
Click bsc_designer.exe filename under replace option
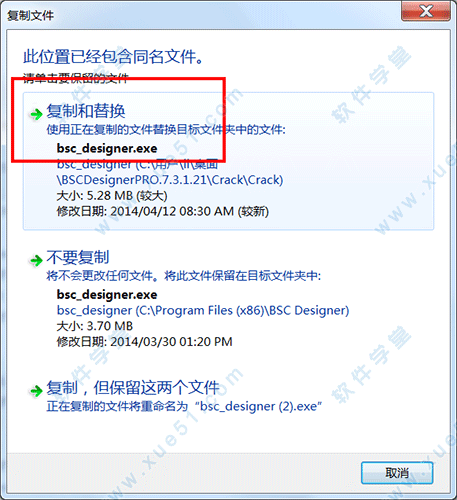[x=107, y=148]
